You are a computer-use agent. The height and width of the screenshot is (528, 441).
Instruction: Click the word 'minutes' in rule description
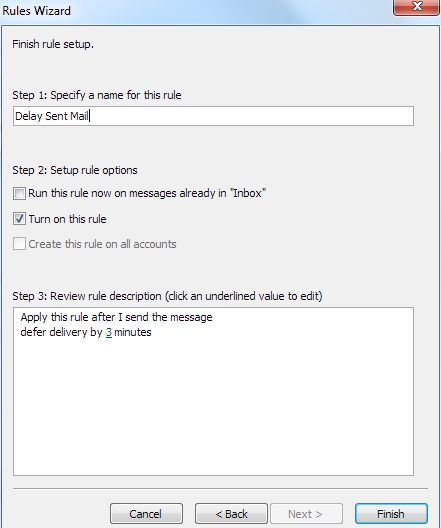pyautogui.click(x=133, y=332)
